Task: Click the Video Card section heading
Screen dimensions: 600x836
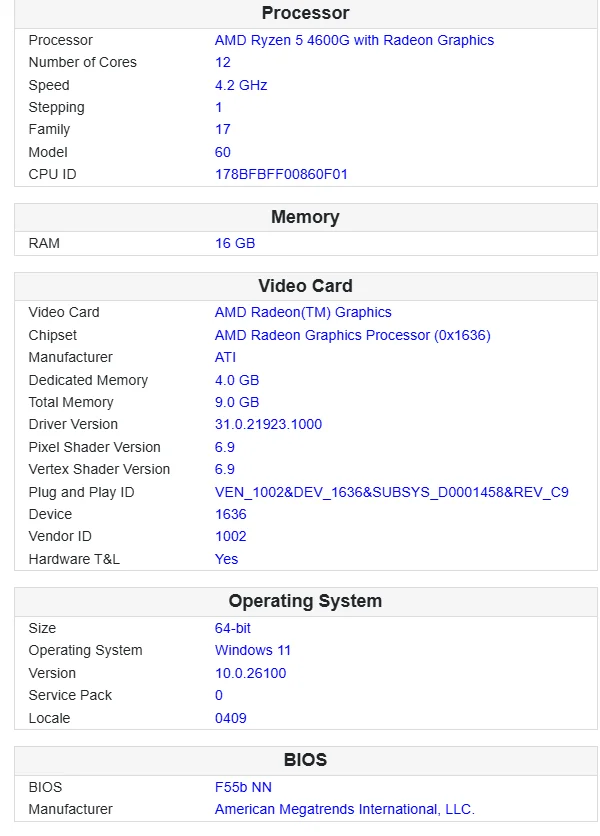Action: (306, 286)
